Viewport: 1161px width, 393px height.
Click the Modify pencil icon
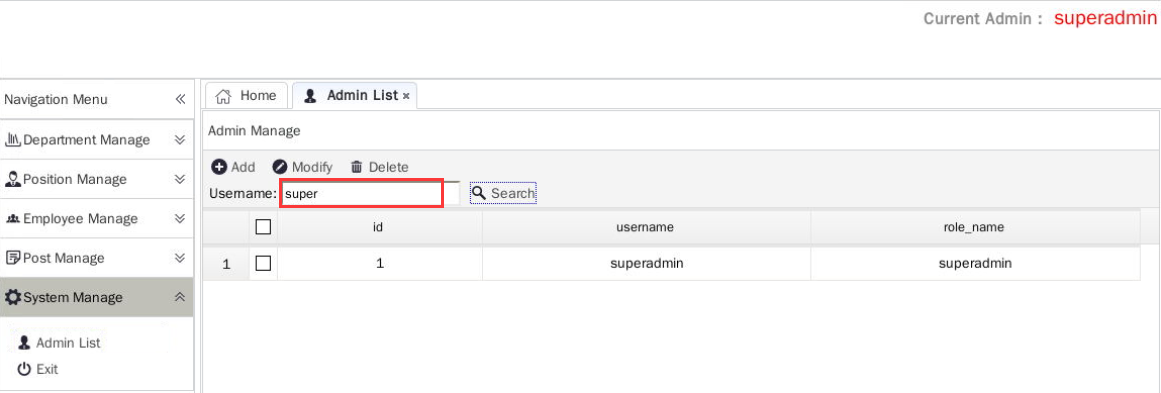click(279, 167)
